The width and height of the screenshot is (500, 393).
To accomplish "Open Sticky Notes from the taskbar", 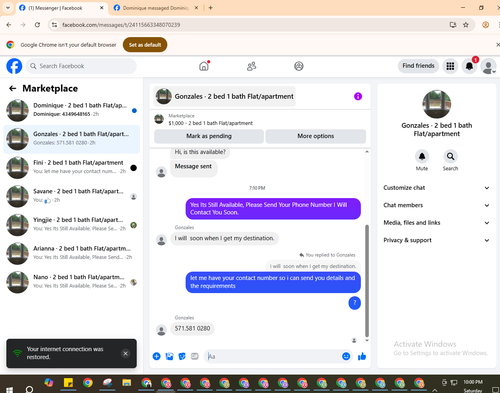I will tap(68, 383).
